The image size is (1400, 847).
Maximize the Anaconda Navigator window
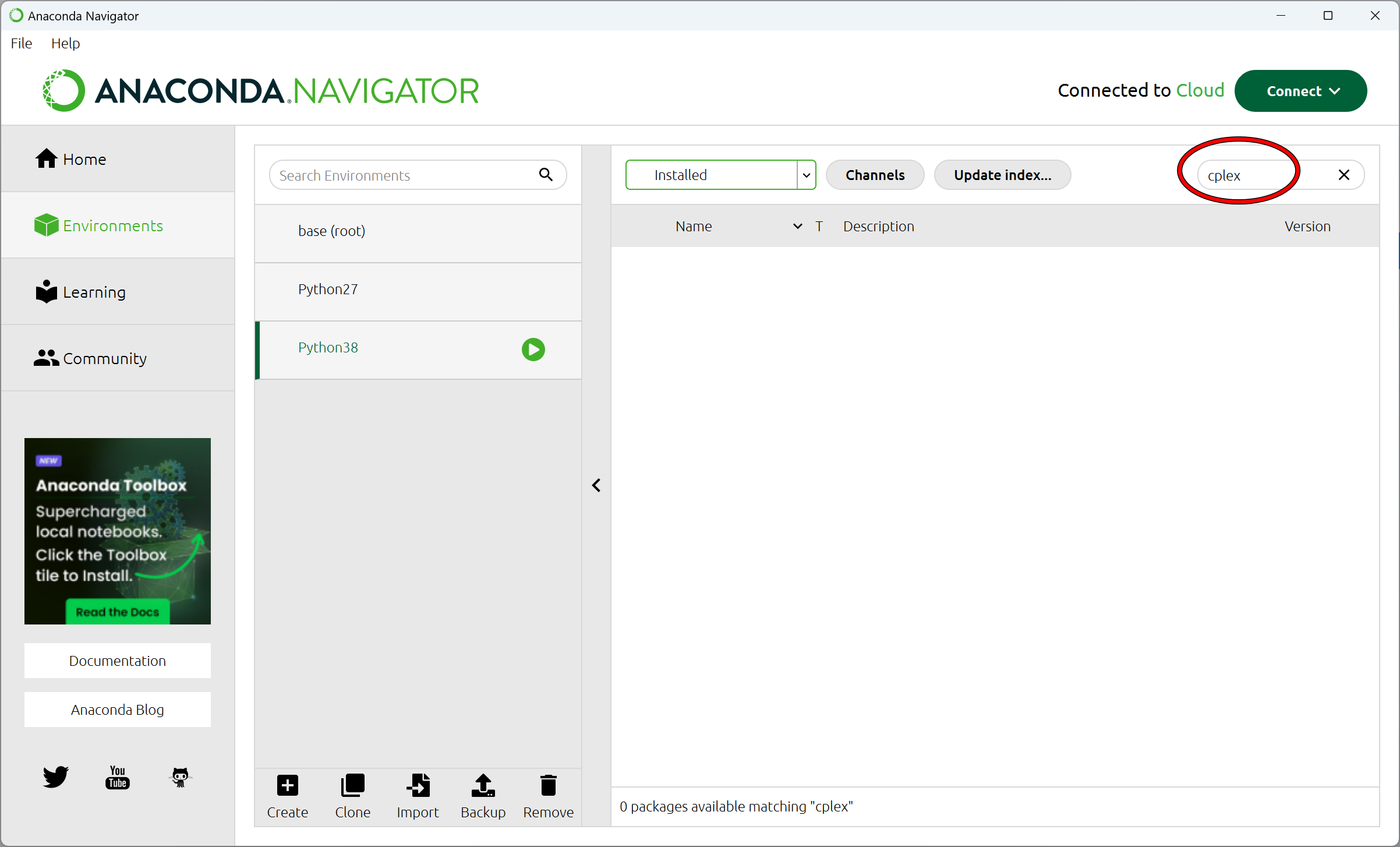(1328, 16)
